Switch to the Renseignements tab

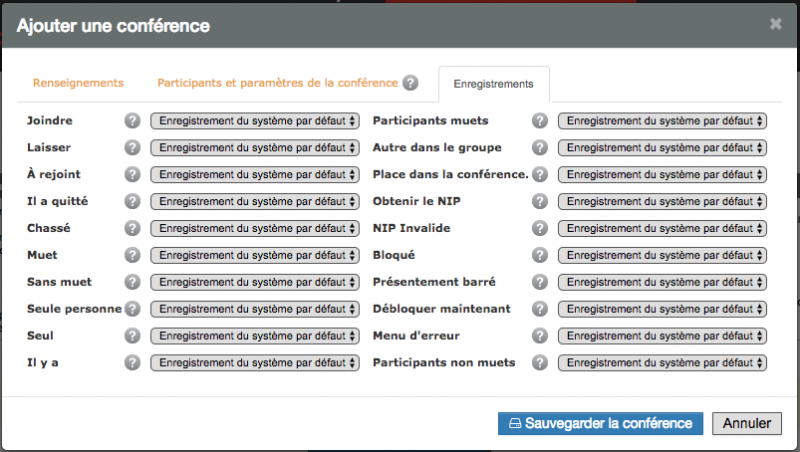[78, 83]
